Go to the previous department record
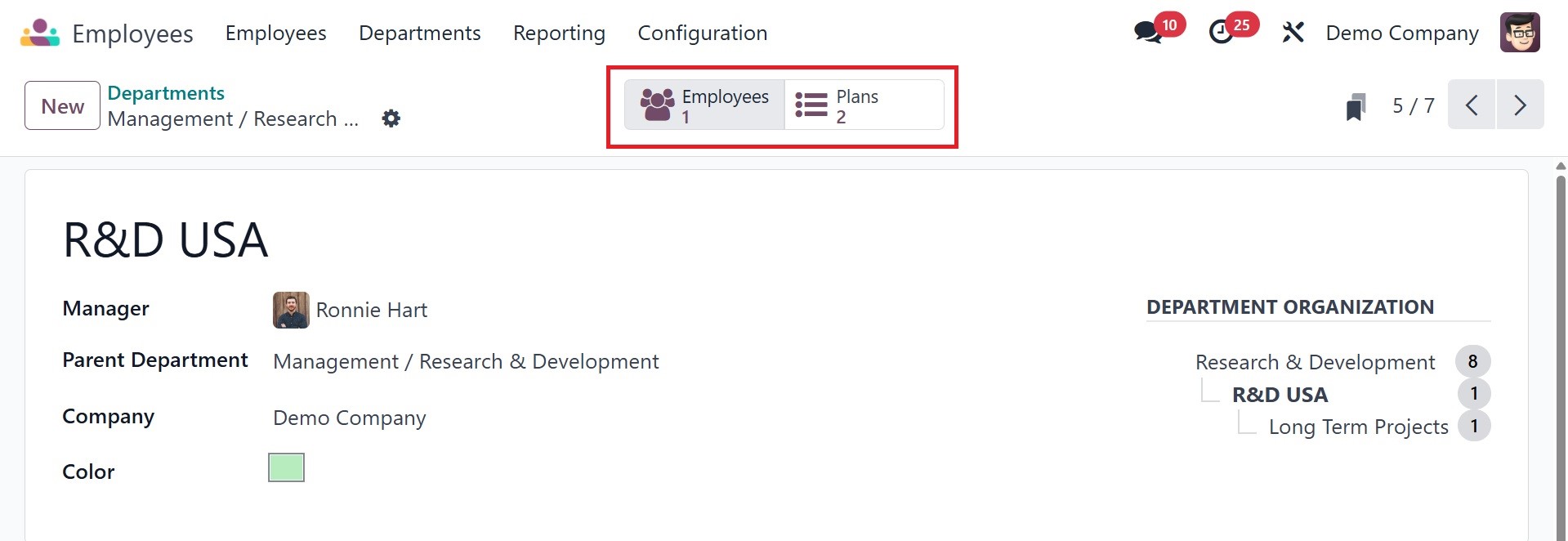 [1472, 105]
